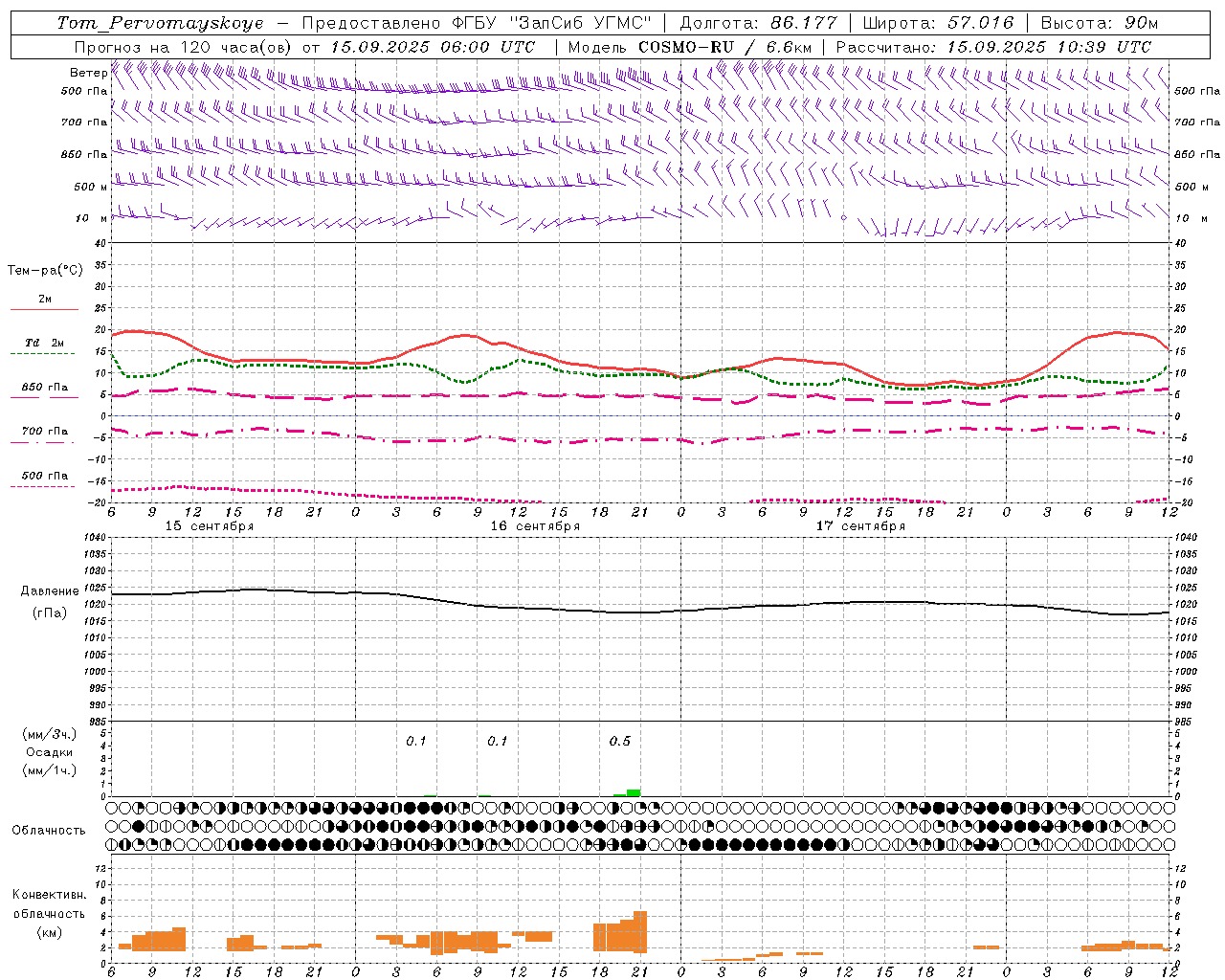The width and height of the screenshot is (1225, 980).
Task: Click the Tom_Pervomayskoye station title
Action: [x=161, y=23]
